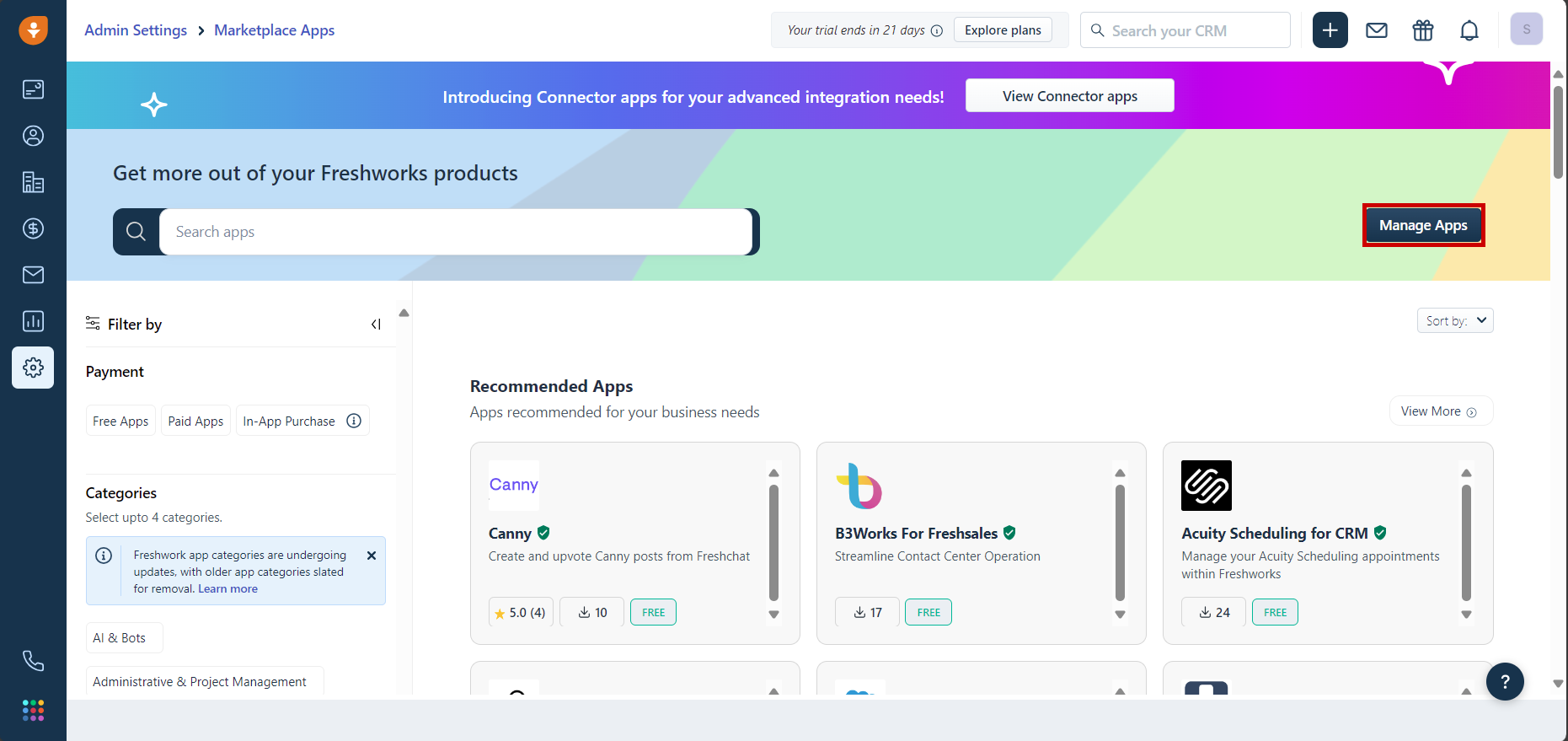Open the Deals dollar icon in sidebar
The width and height of the screenshot is (1568, 741).
click(33, 228)
